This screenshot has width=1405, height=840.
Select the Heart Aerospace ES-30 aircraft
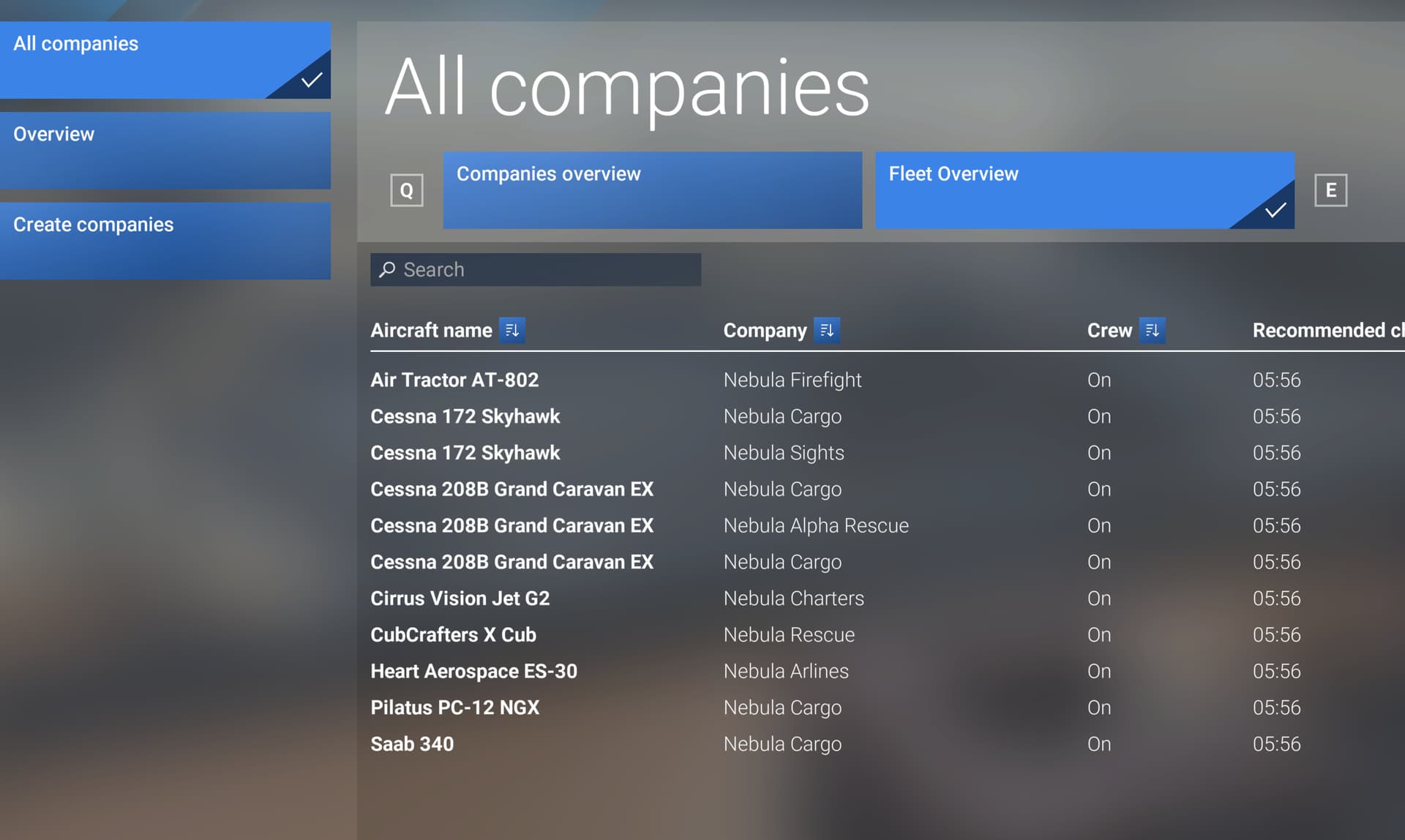coord(474,670)
